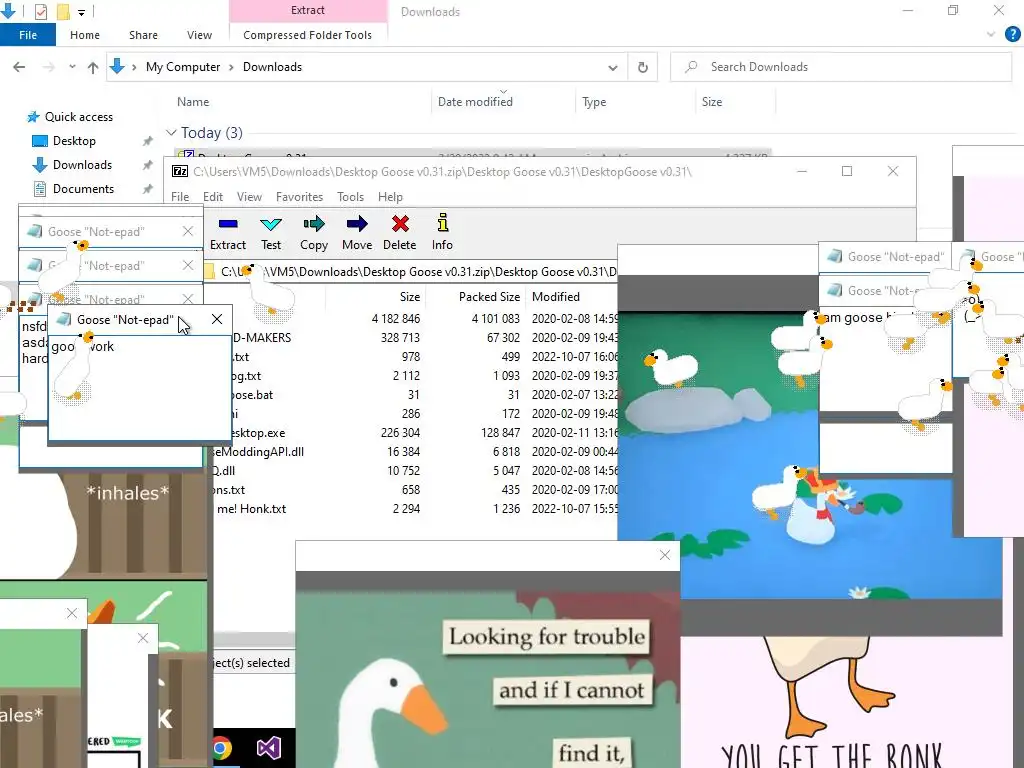The height and width of the screenshot is (768, 1024).
Task: Click the 7-Zip Copy toolbar icon
Action: [314, 224]
